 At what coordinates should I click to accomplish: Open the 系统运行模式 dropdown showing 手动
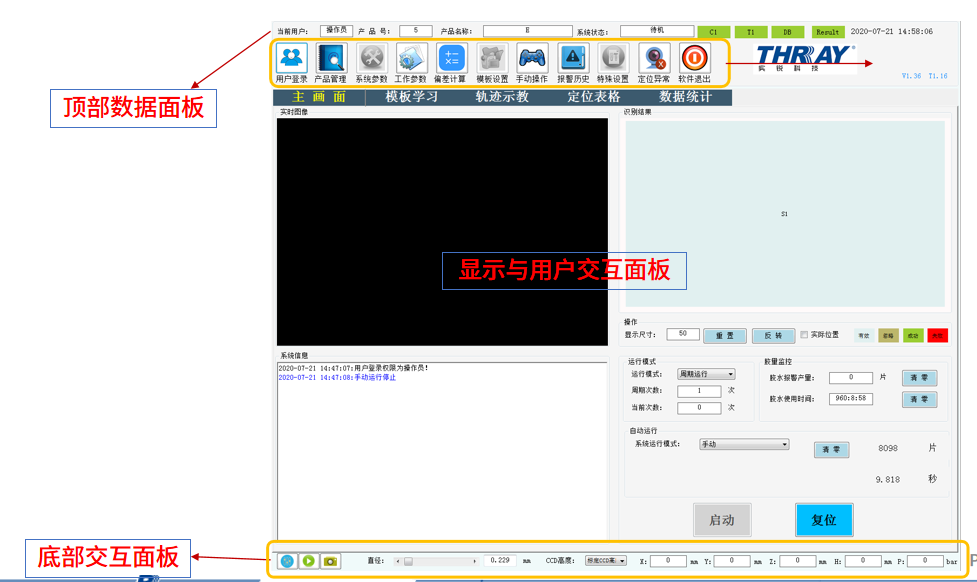pyautogui.click(x=744, y=444)
